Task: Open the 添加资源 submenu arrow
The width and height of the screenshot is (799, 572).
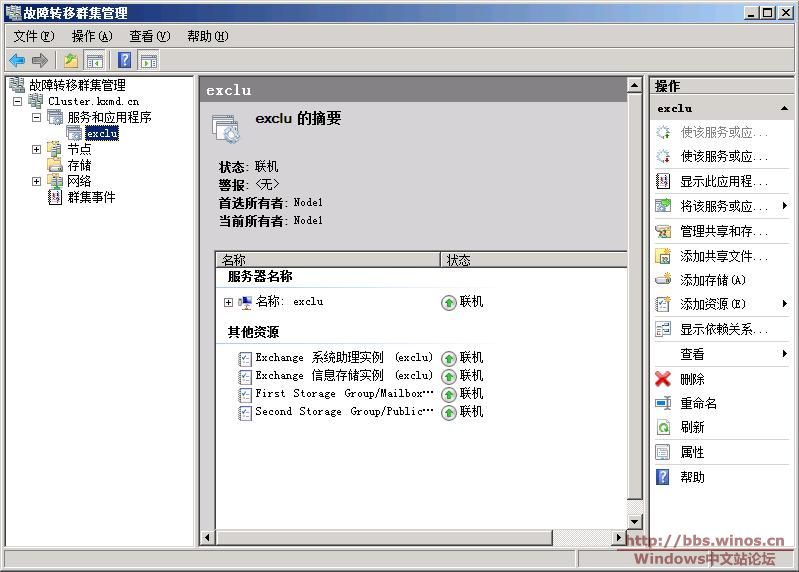Action: [785, 304]
